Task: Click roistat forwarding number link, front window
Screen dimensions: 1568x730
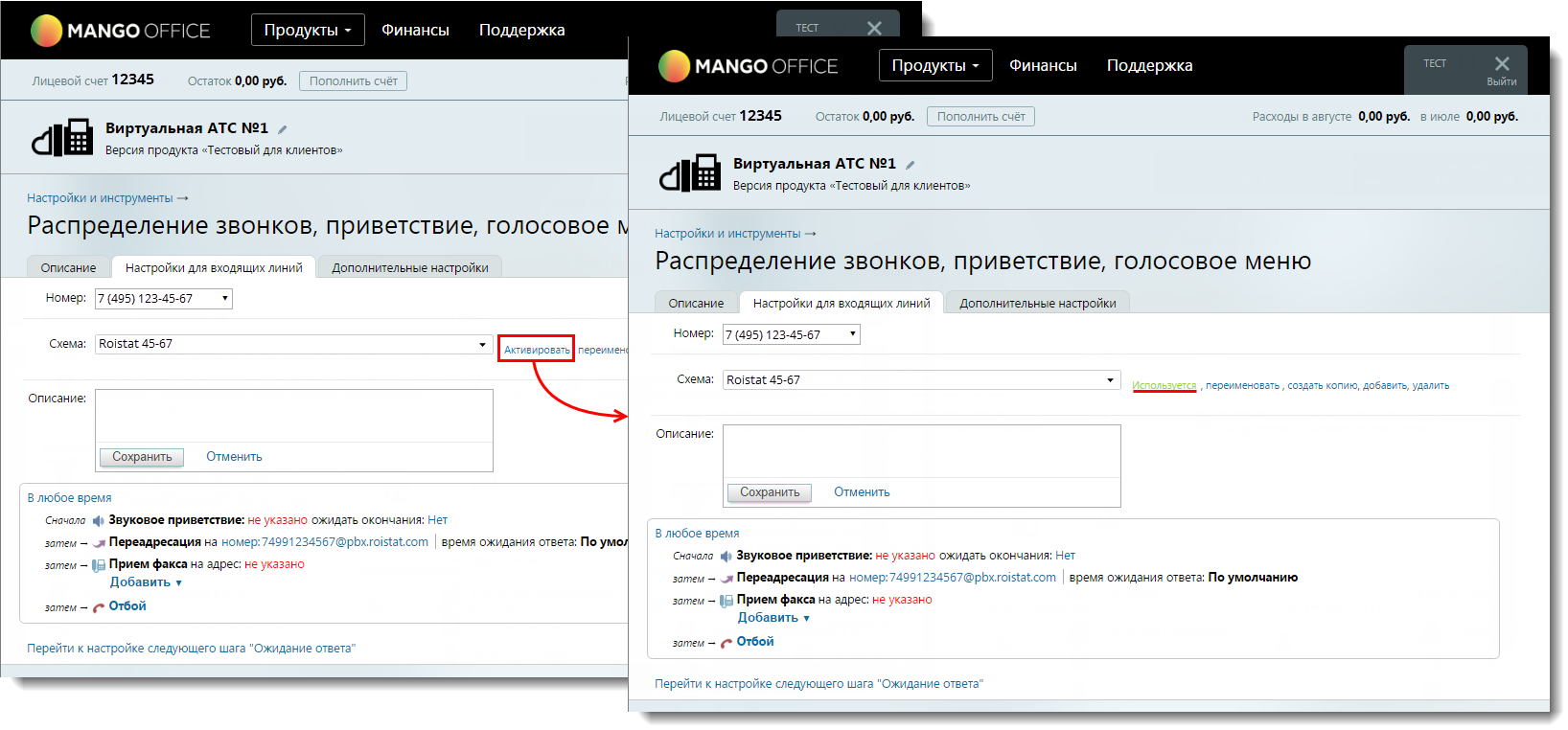Action: coord(953,578)
